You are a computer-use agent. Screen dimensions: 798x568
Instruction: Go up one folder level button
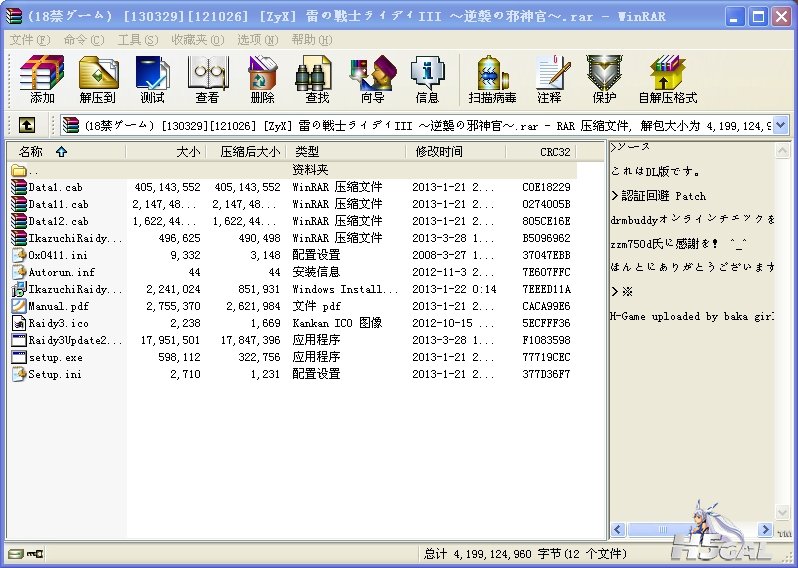click(27, 125)
